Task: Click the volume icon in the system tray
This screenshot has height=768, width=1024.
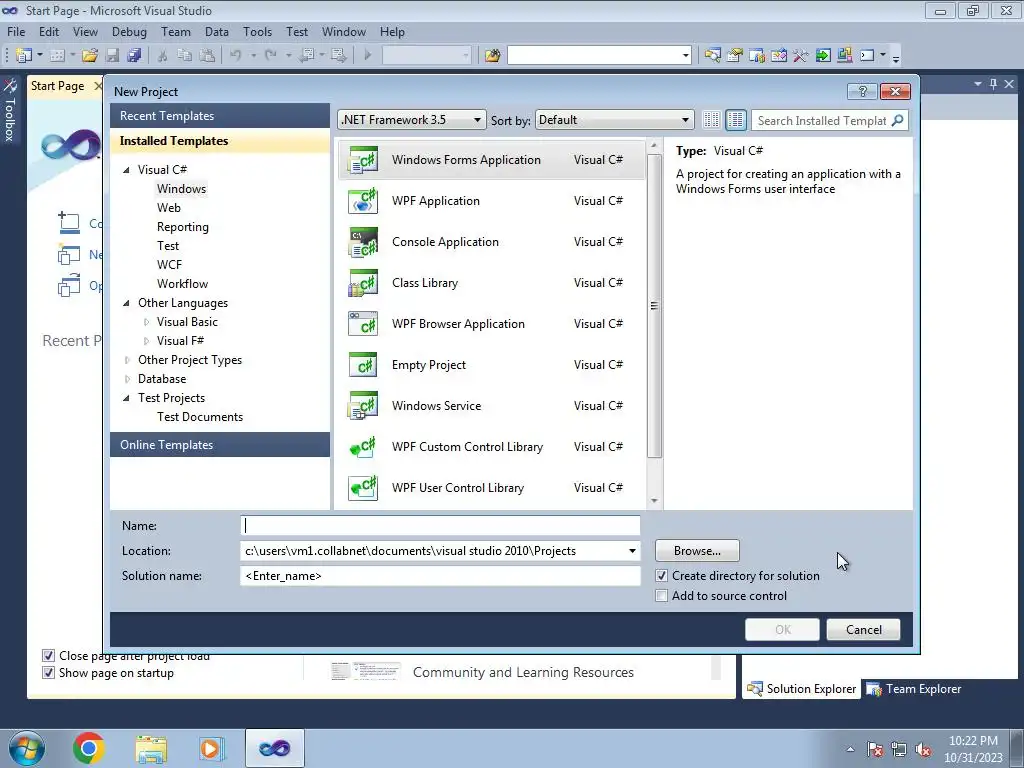Action: tap(923, 750)
